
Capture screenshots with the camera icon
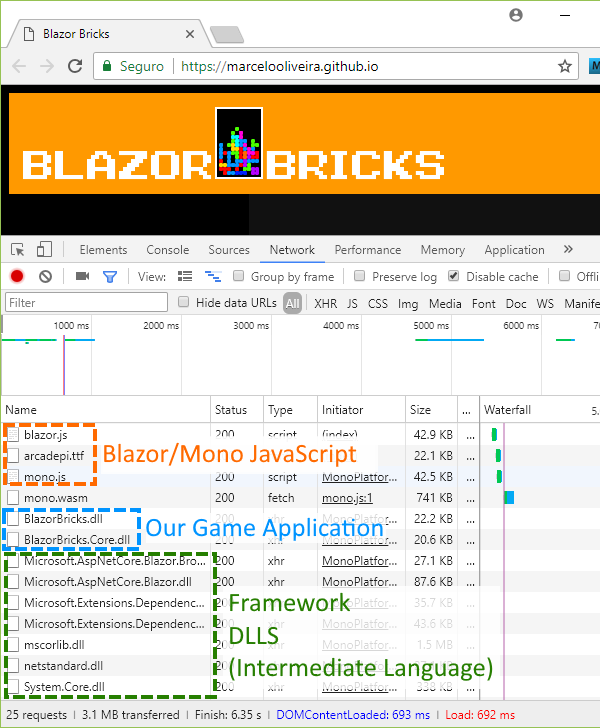click(x=83, y=277)
